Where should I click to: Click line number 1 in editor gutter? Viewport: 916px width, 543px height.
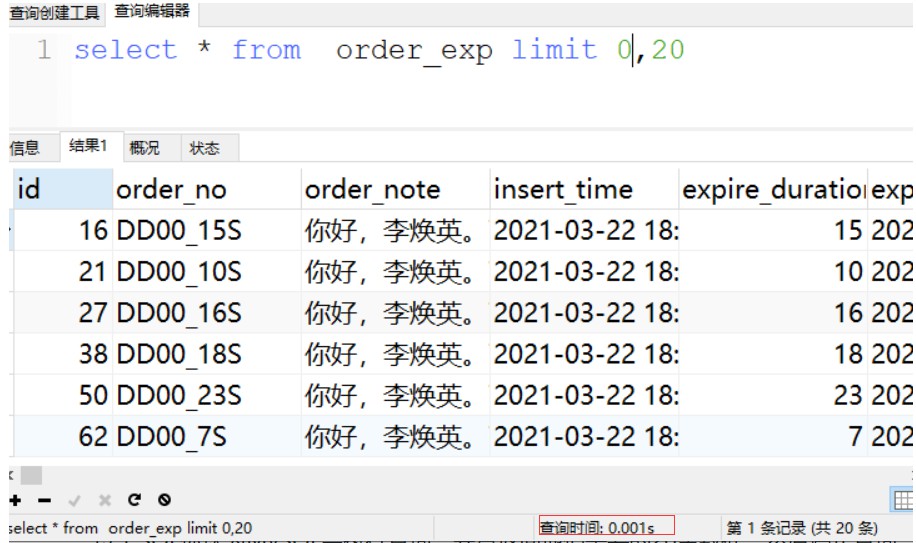[44, 50]
